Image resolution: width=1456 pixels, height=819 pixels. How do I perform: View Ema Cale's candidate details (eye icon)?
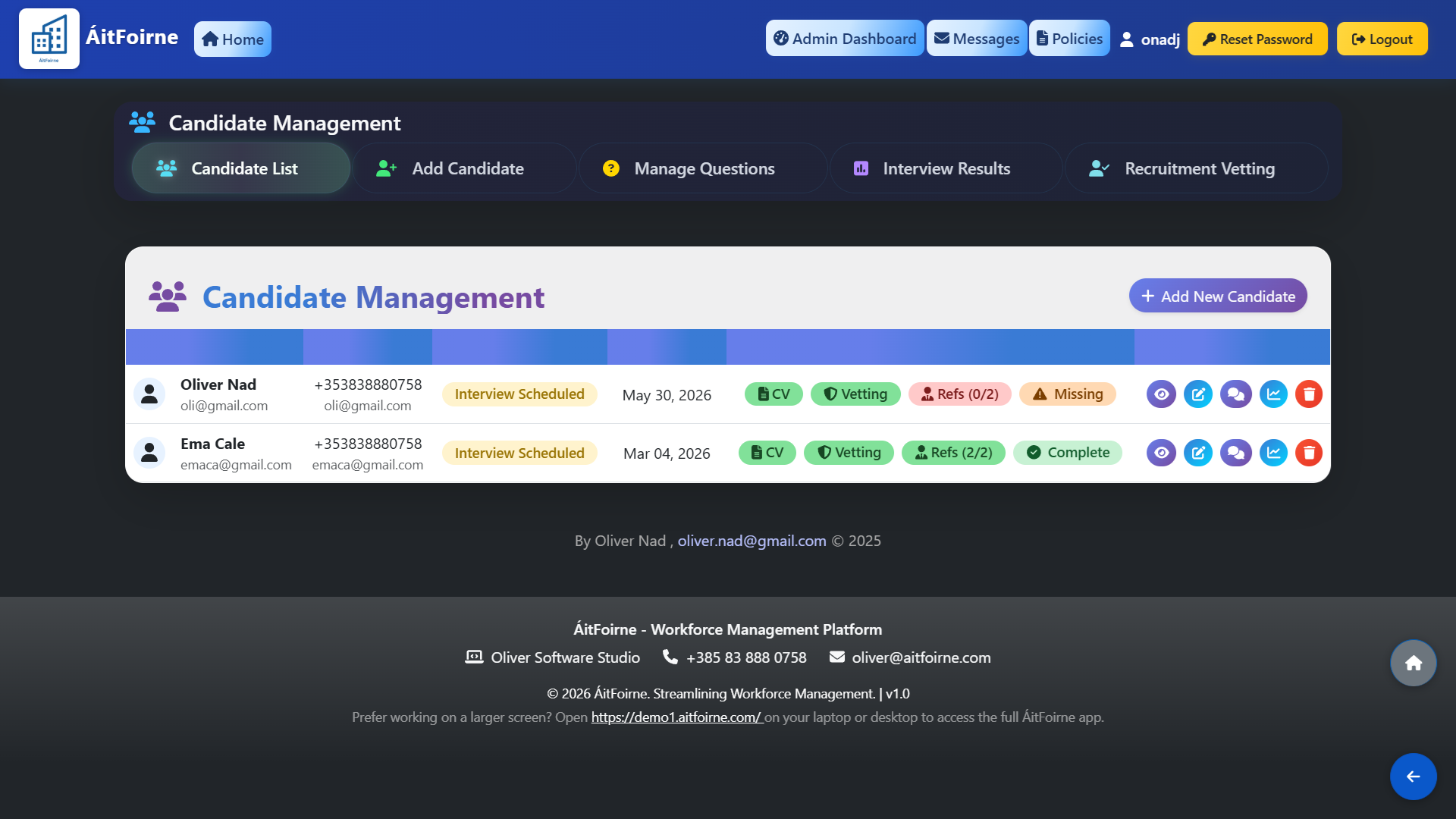pos(1161,453)
